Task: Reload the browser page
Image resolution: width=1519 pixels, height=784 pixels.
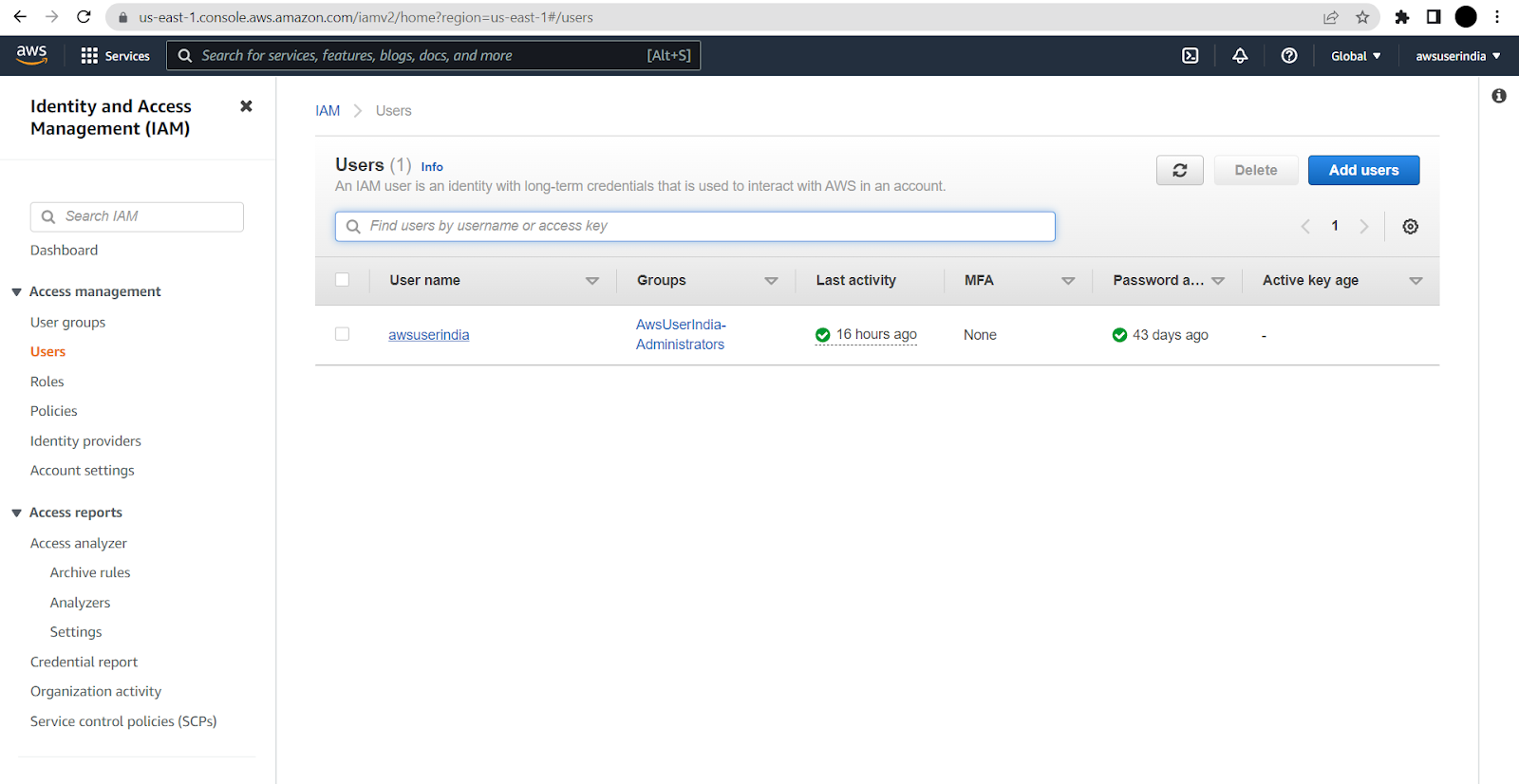Action: (x=84, y=17)
